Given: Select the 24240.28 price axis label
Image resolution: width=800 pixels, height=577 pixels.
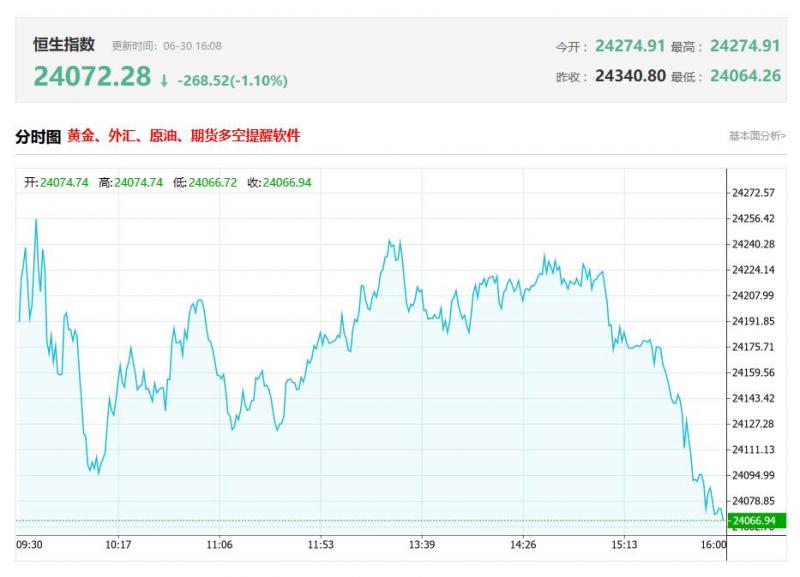Looking at the screenshot, I should [753, 244].
